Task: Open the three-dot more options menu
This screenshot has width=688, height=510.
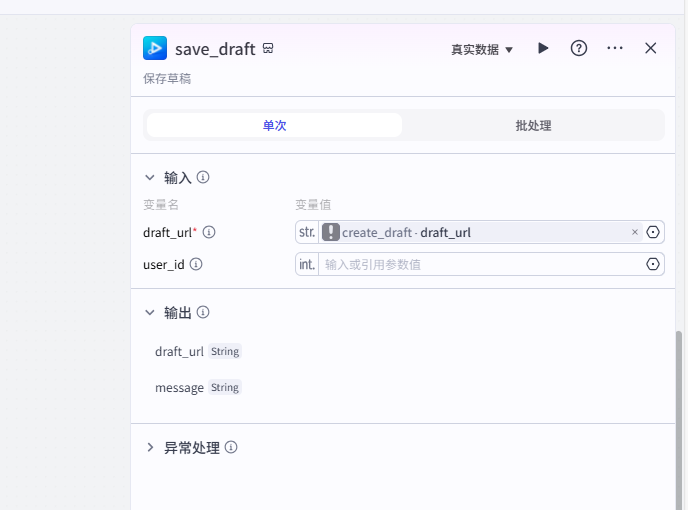Action: (x=615, y=48)
